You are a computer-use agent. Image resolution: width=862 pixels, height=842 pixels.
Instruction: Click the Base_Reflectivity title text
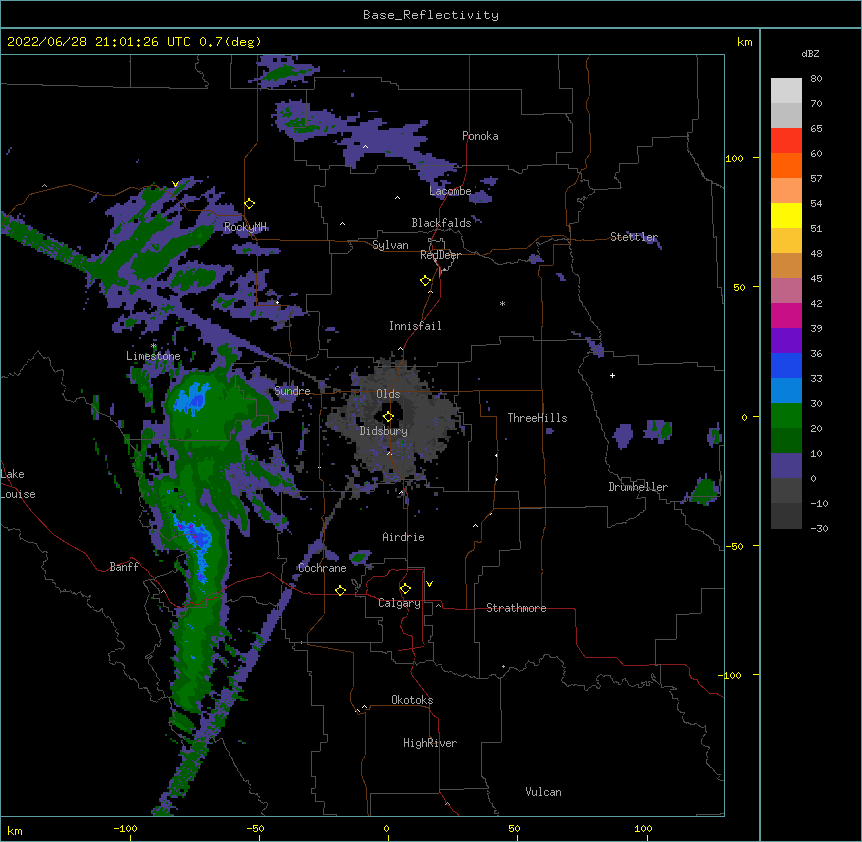click(431, 15)
